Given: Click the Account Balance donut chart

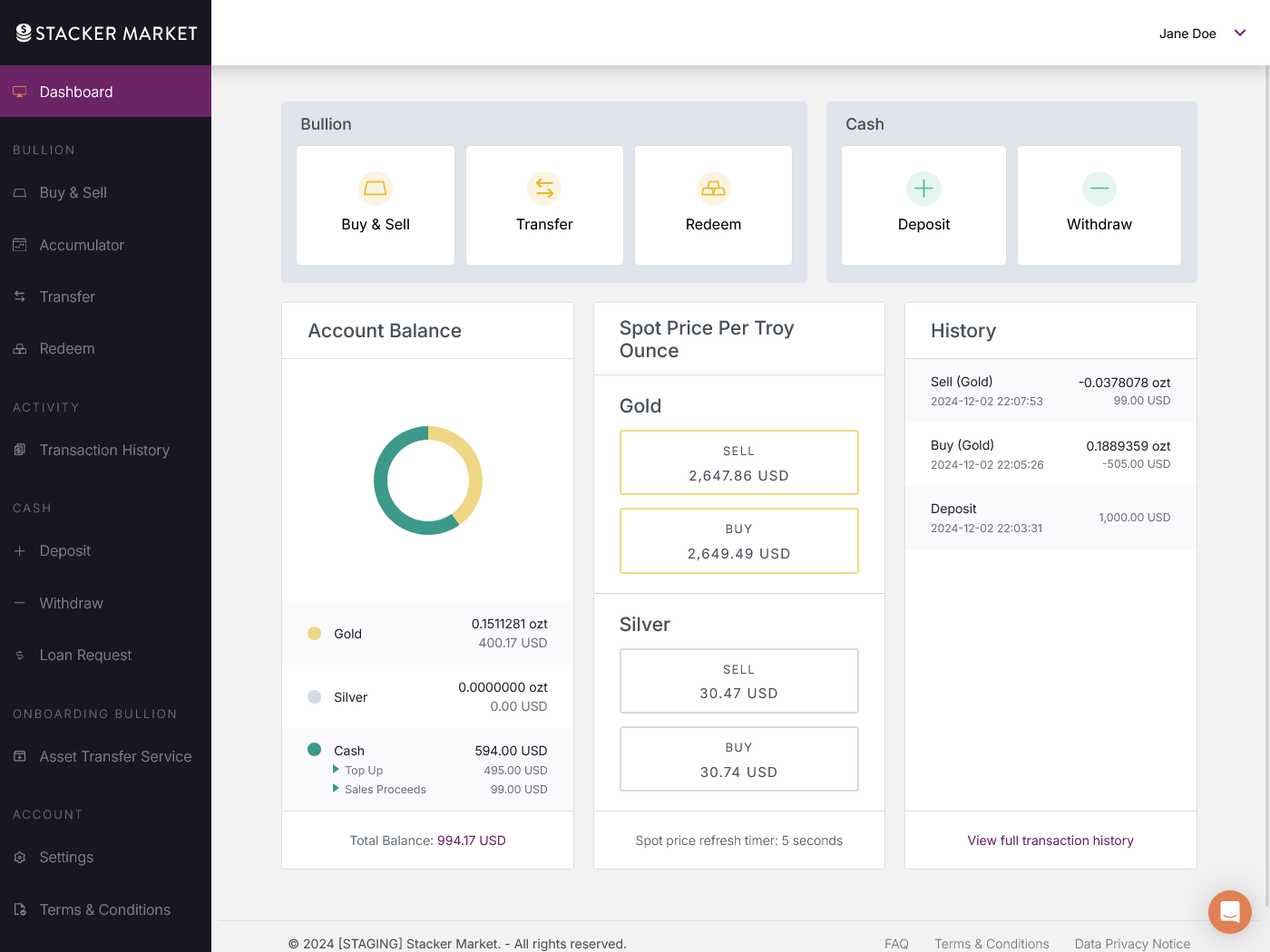Looking at the screenshot, I should [x=427, y=481].
